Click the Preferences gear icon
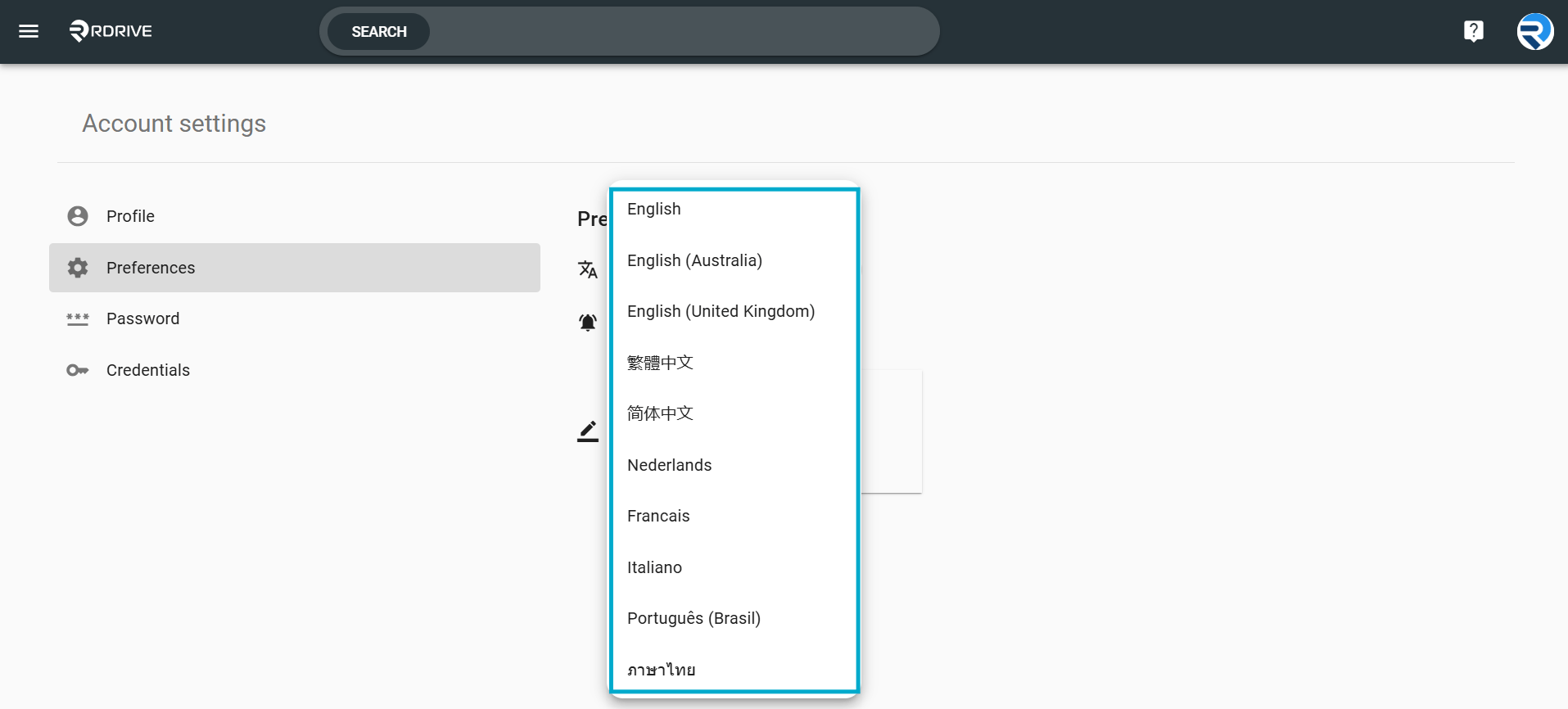Viewport: 1568px width, 709px height. click(x=78, y=268)
